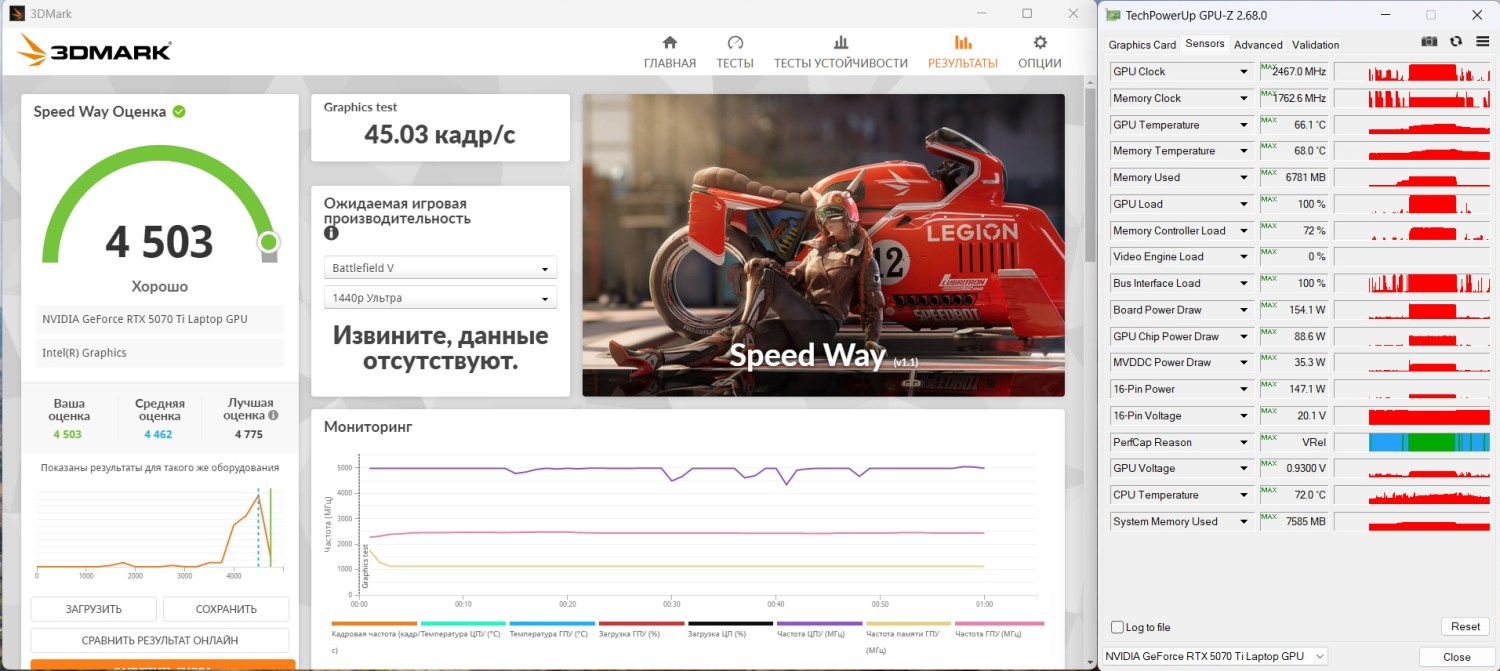Click the Speed Way Legion motorcycle thumbnail
This screenshot has height=671, width=1500.
tap(823, 245)
